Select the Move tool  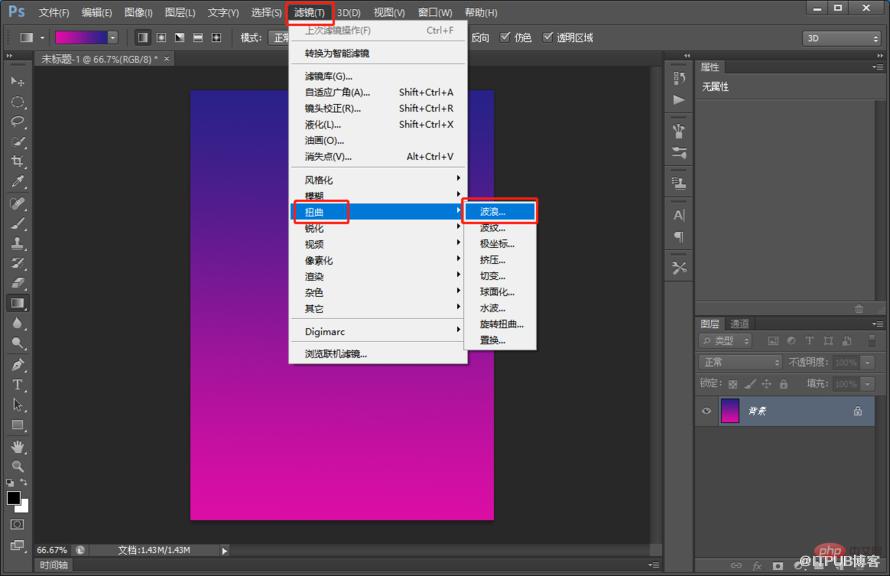pyautogui.click(x=18, y=82)
